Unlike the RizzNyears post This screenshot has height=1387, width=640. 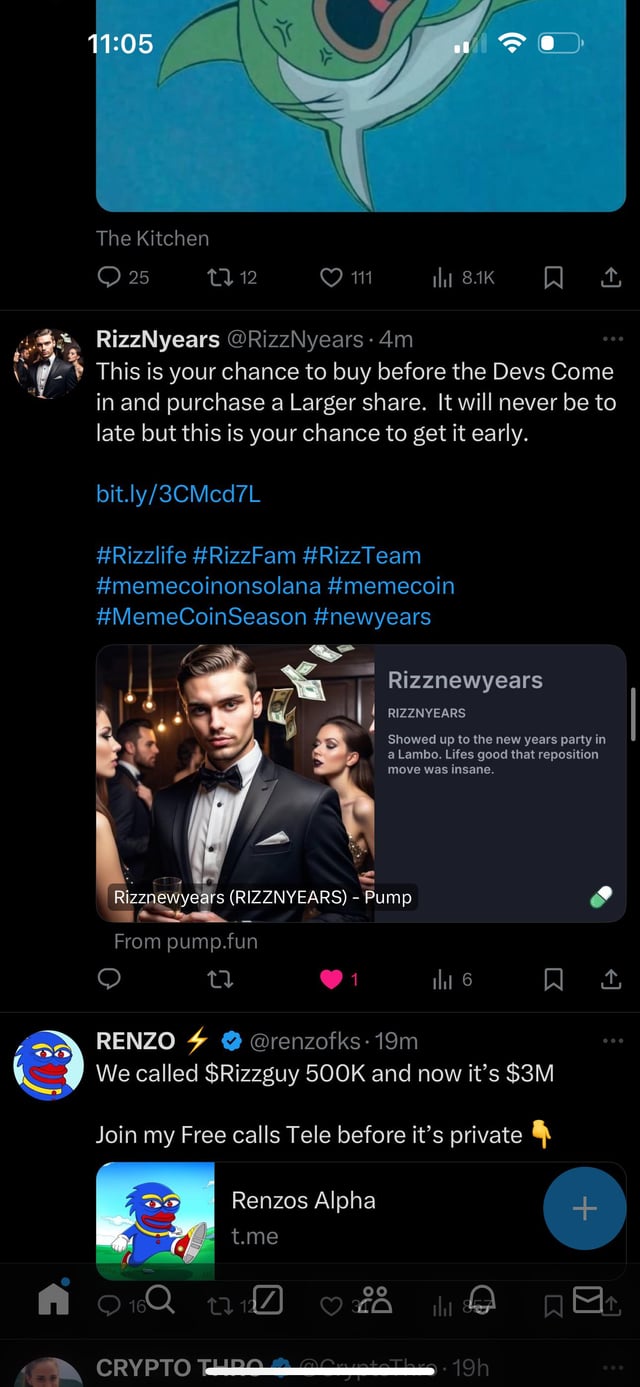[x=332, y=979]
